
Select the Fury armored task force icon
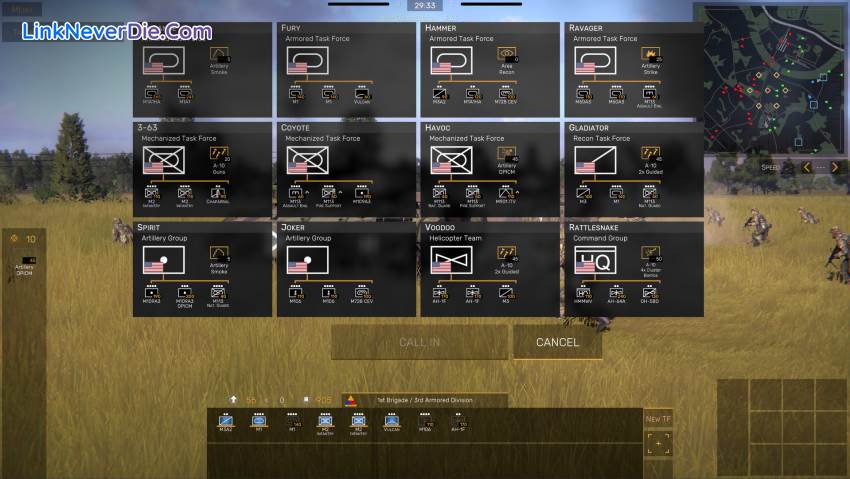[x=308, y=62]
